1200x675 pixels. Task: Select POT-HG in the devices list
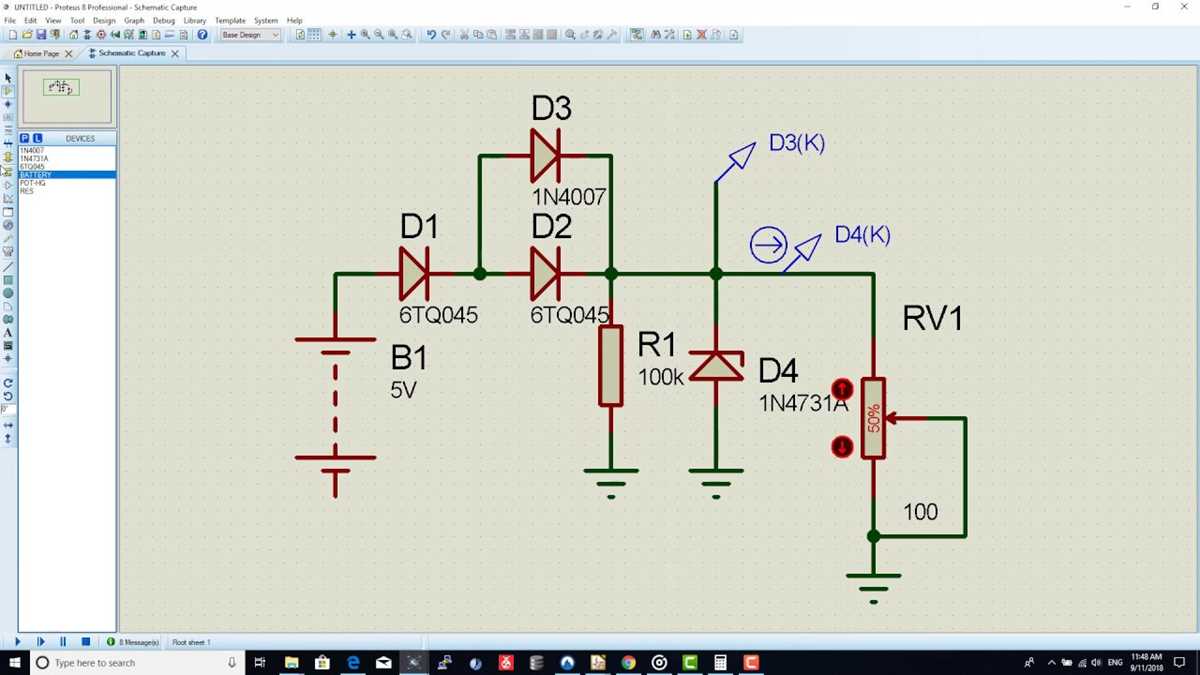tap(67, 183)
